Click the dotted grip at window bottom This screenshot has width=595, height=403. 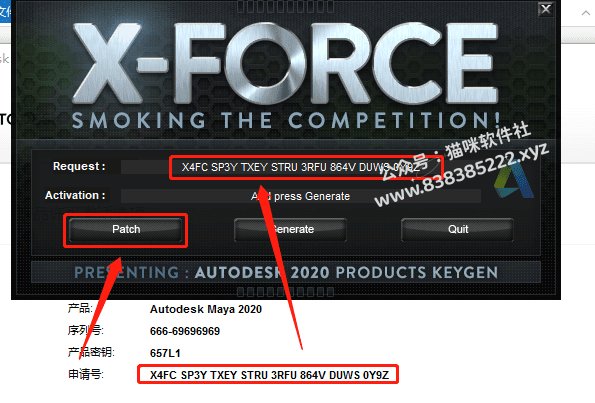coord(285,291)
